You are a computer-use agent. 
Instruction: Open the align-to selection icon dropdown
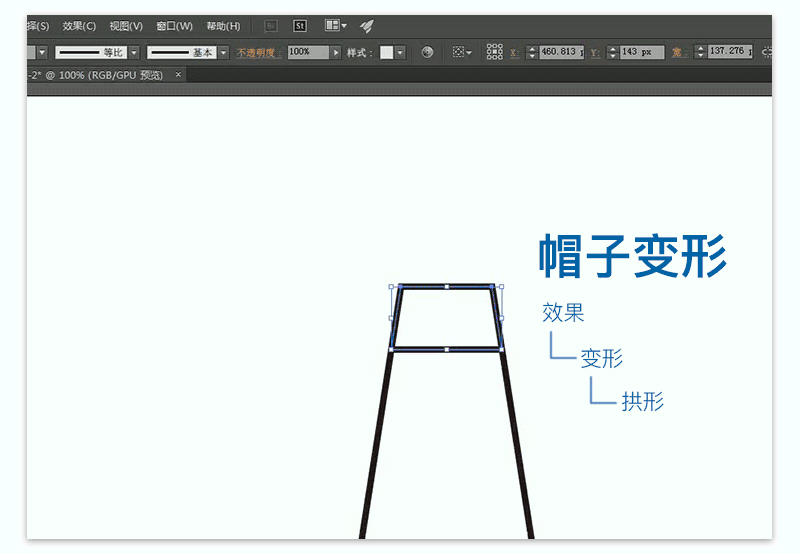tap(462, 52)
